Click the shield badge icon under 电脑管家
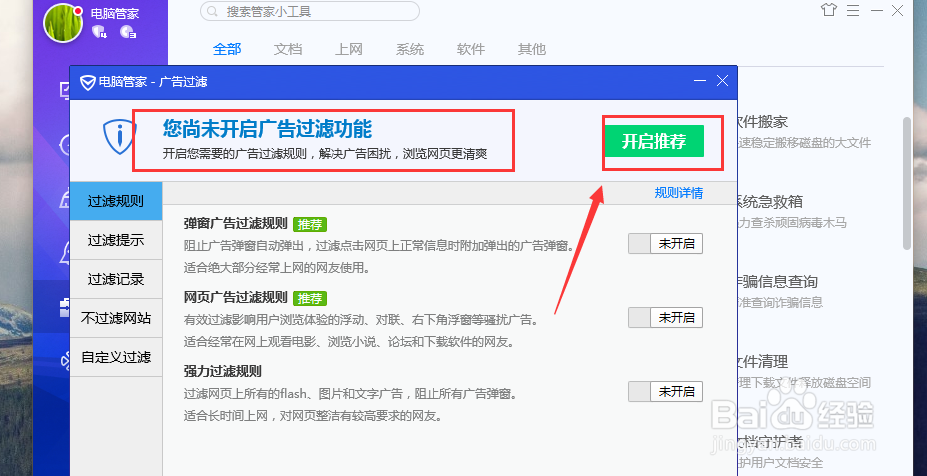 point(99,31)
